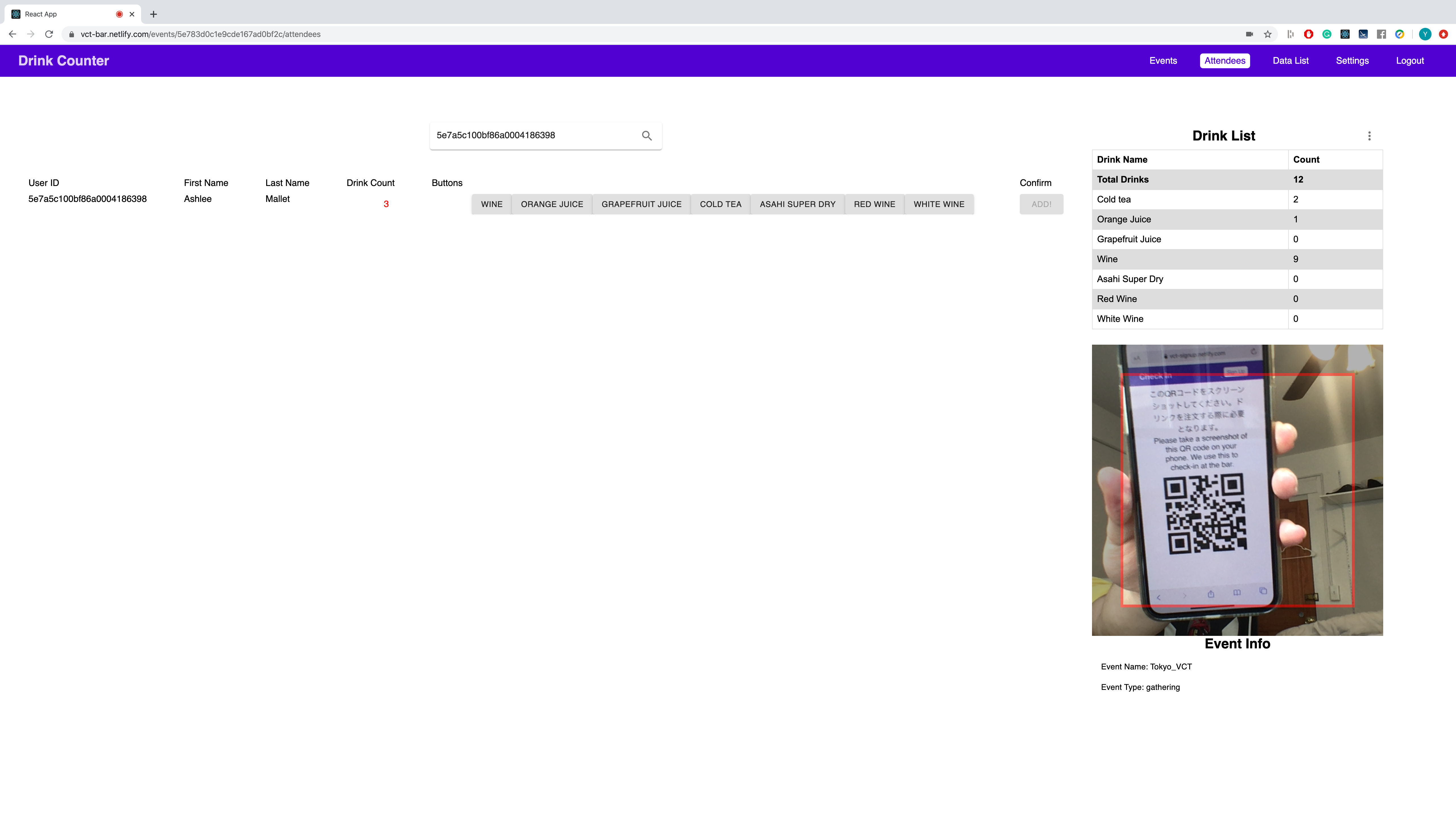Click the Drink Count column header
This screenshot has height=819, width=1456.
tap(370, 183)
